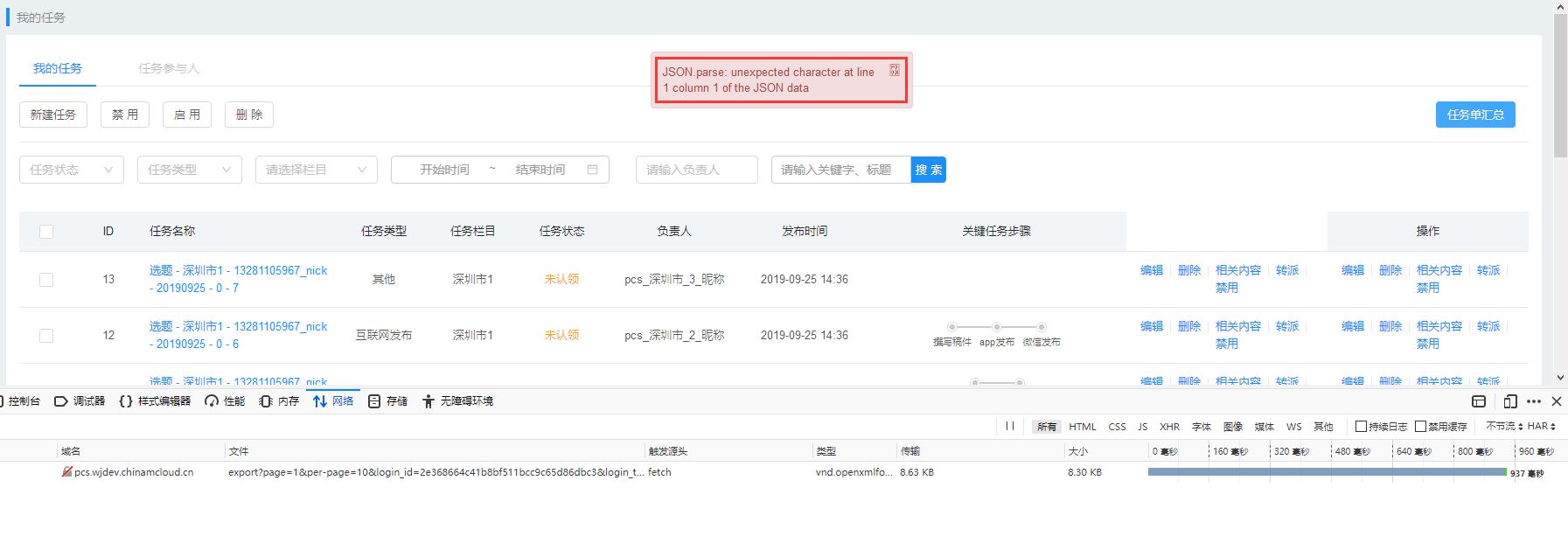Close the JSON.parse error notification
The width and height of the screenshot is (1568, 557).
(x=894, y=71)
